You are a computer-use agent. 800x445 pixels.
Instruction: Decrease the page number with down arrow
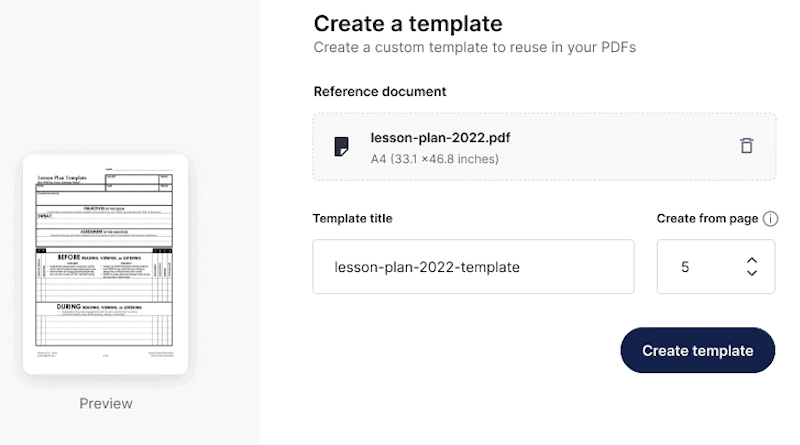(752, 273)
